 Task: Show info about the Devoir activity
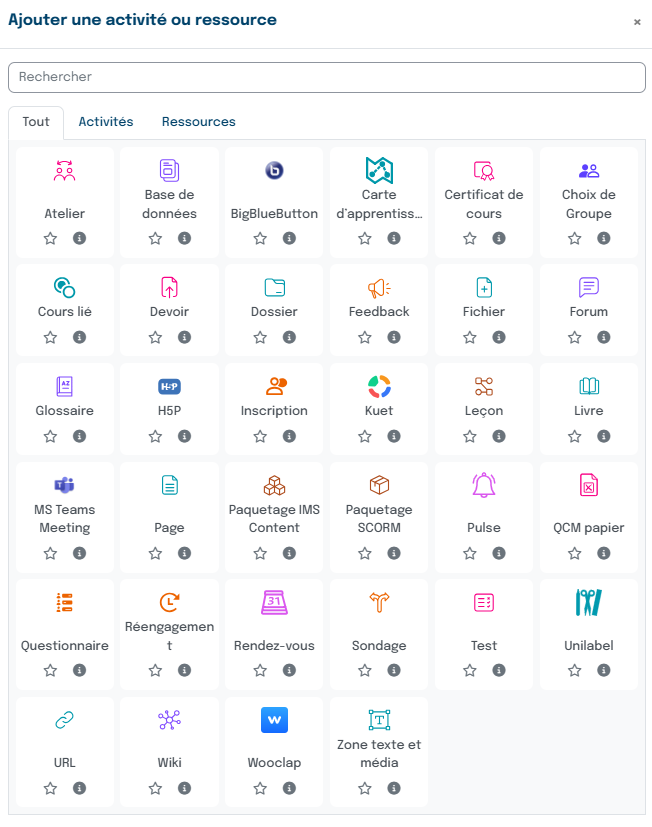[x=184, y=337]
